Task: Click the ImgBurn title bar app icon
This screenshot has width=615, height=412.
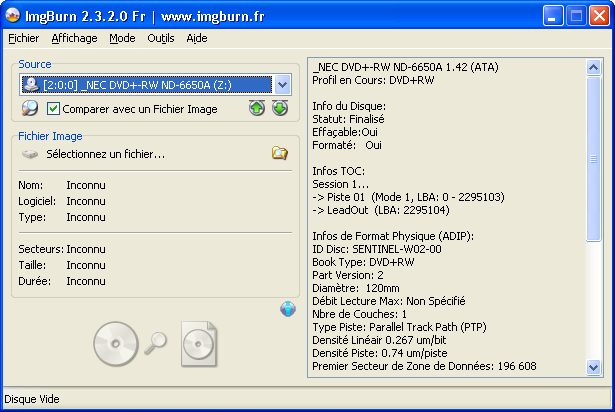Action: (x=13, y=16)
